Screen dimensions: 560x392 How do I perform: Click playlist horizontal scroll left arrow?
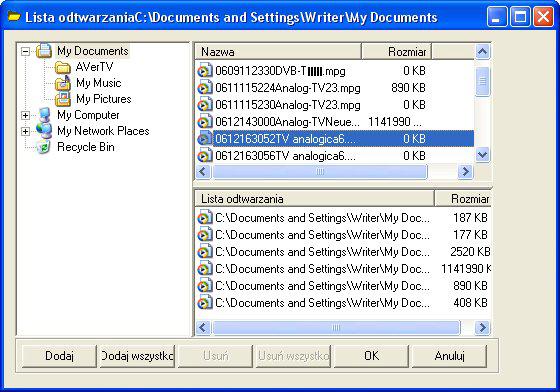click(x=203, y=327)
